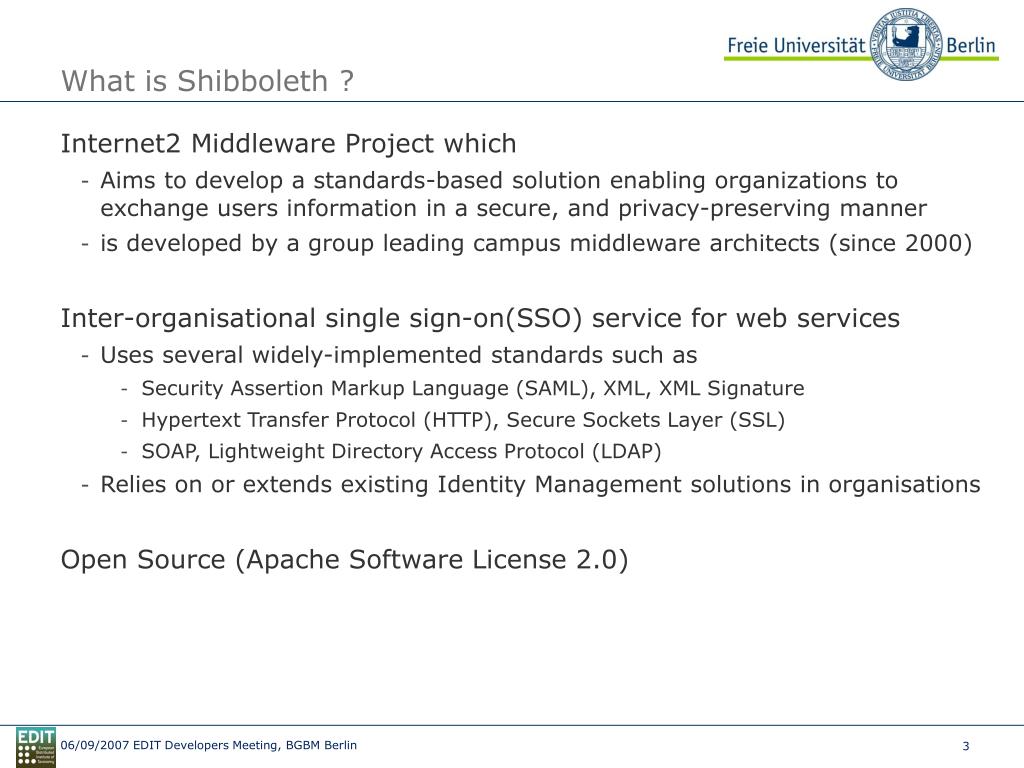The width and height of the screenshot is (1024, 768).
Task: Click the heading 'Inter-organisational single sign-on(SSO) service'
Action: pos(480,318)
